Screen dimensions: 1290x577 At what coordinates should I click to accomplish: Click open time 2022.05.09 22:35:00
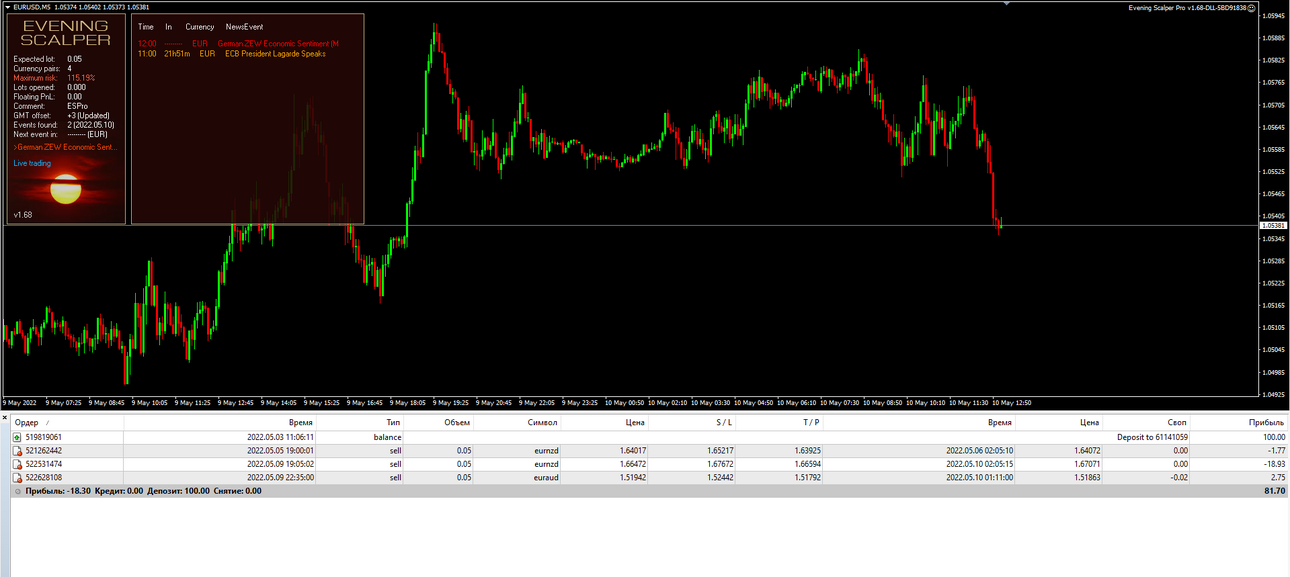pyautogui.click(x=280, y=478)
